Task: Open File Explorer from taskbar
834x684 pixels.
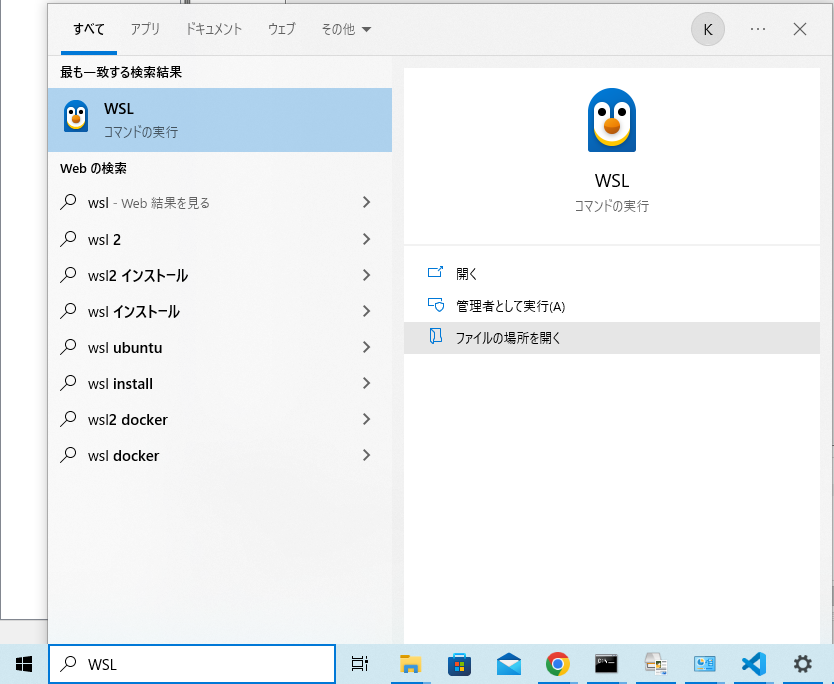Action: (410, 664)
